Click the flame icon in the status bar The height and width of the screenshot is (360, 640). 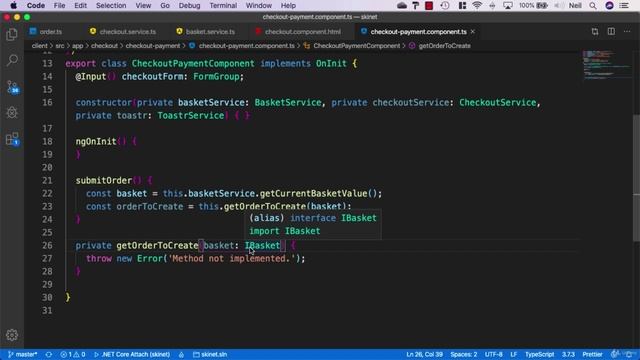(181, 354)
